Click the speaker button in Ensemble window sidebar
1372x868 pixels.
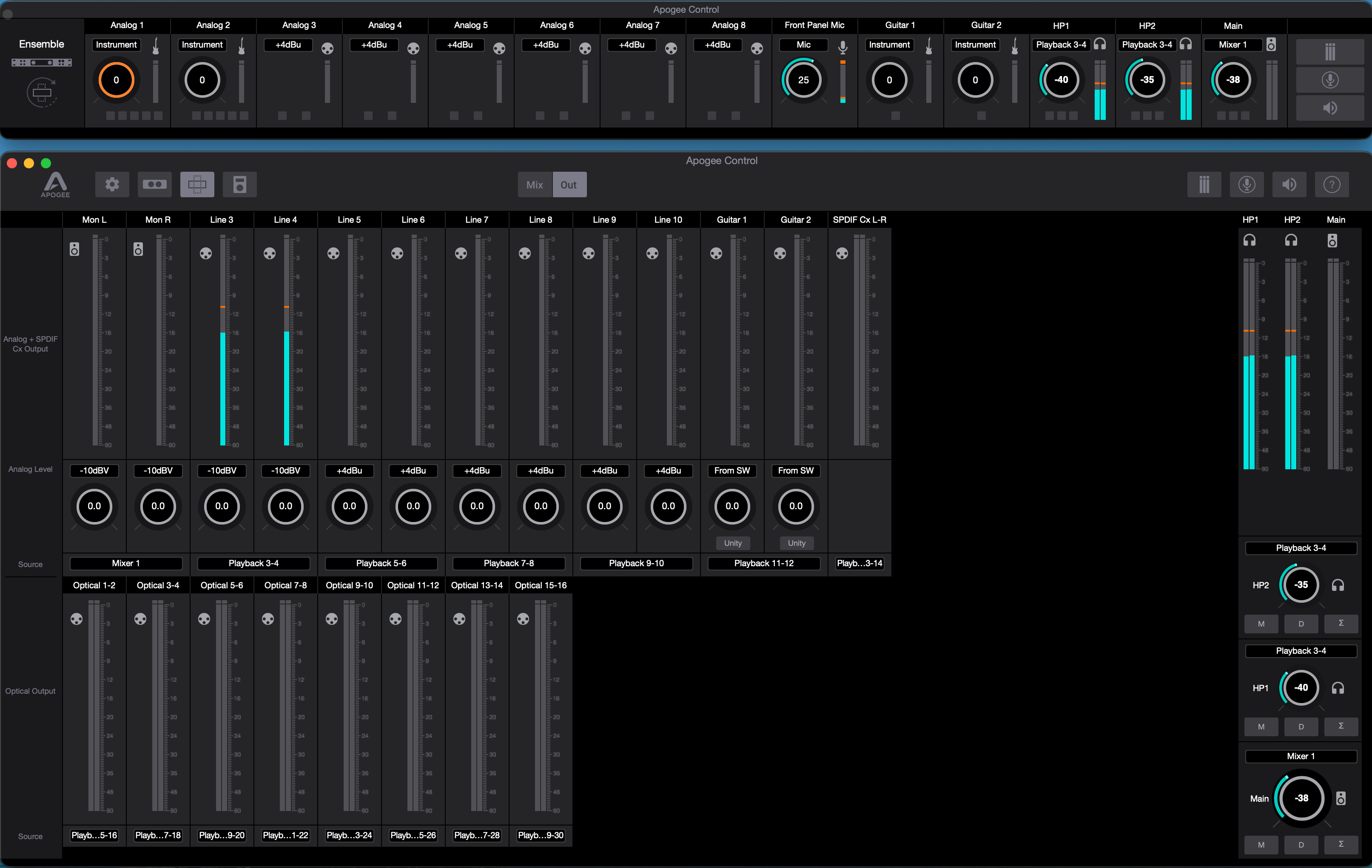pyautogui.click(x=1330, y=108)
